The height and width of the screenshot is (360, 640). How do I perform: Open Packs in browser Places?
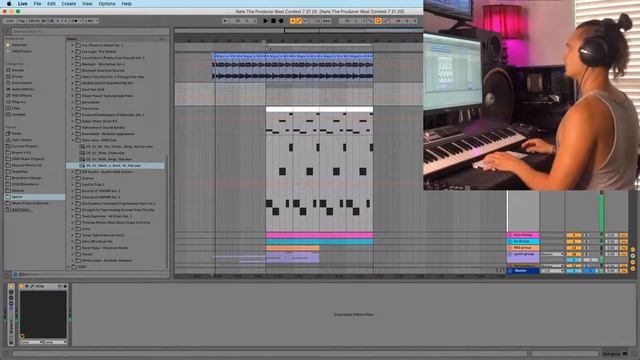point(16,133)
